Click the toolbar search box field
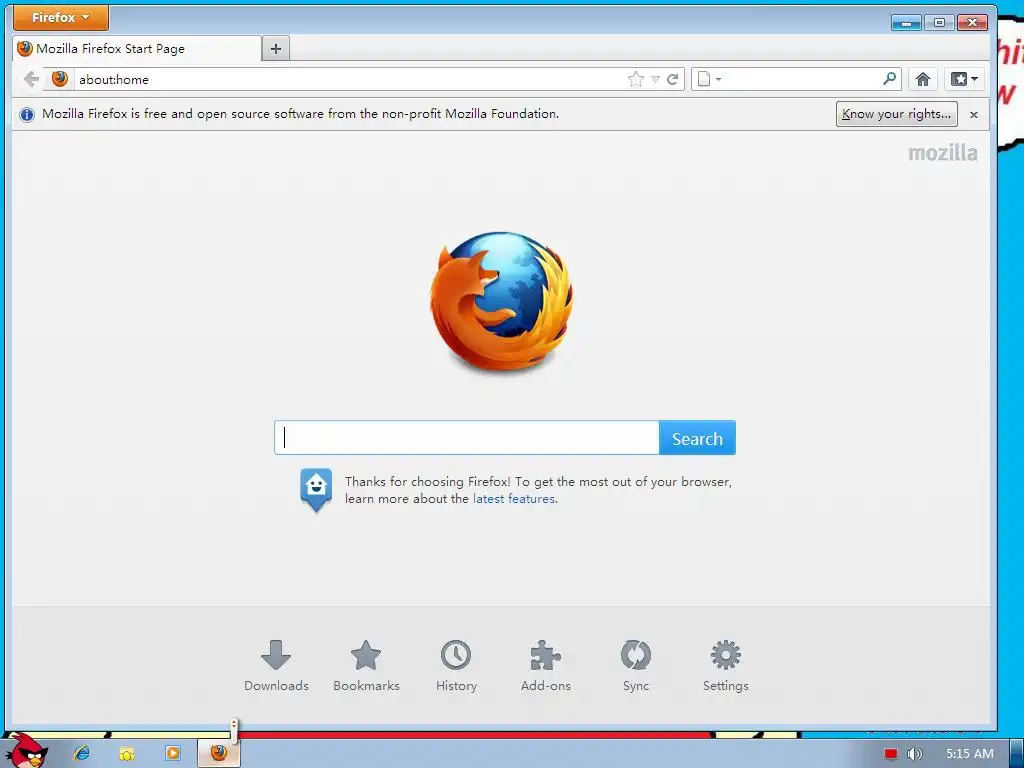Image resolution: width=1024 pixels, height=768 pixels. point(802,80)
